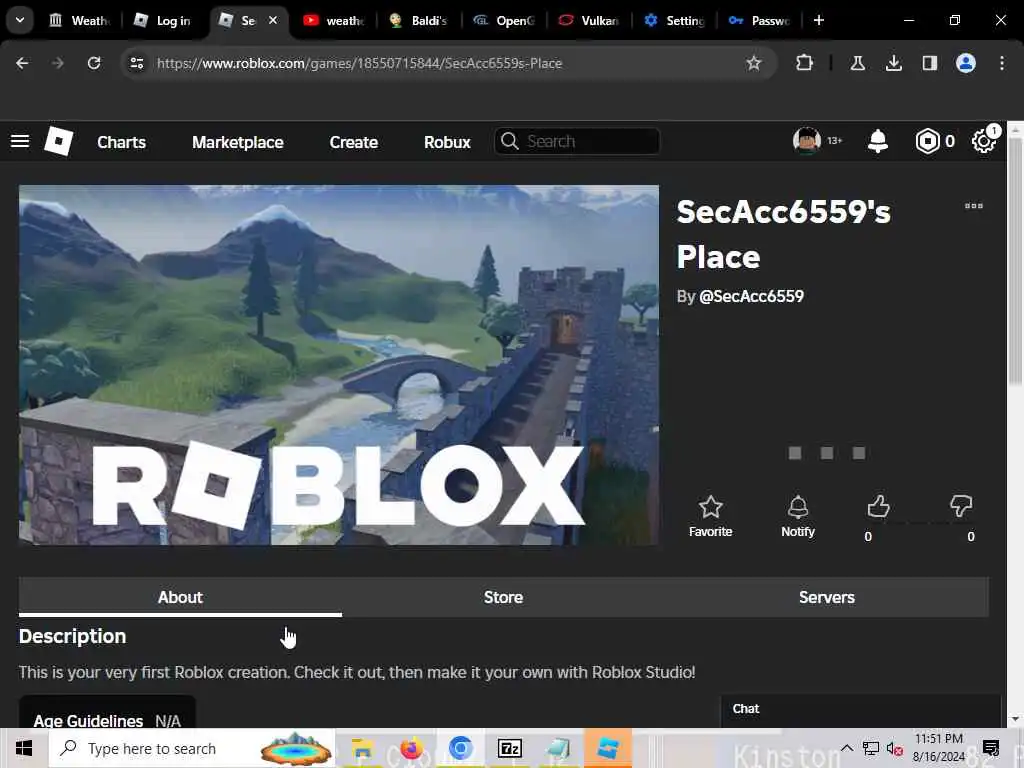Open the three-dot game options menu
This screenshot has height=768, width=1024.
point(974,206)
